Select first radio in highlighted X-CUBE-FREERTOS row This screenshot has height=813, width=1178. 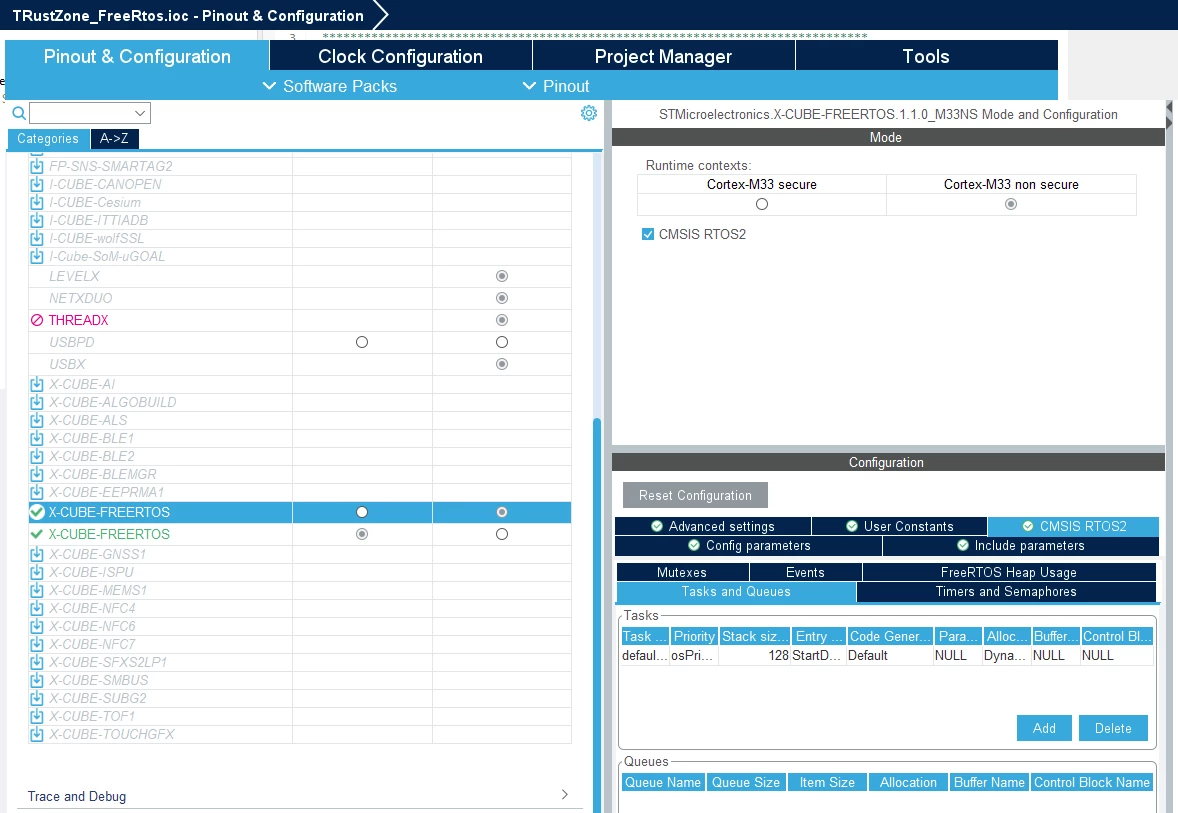(362, 512)
